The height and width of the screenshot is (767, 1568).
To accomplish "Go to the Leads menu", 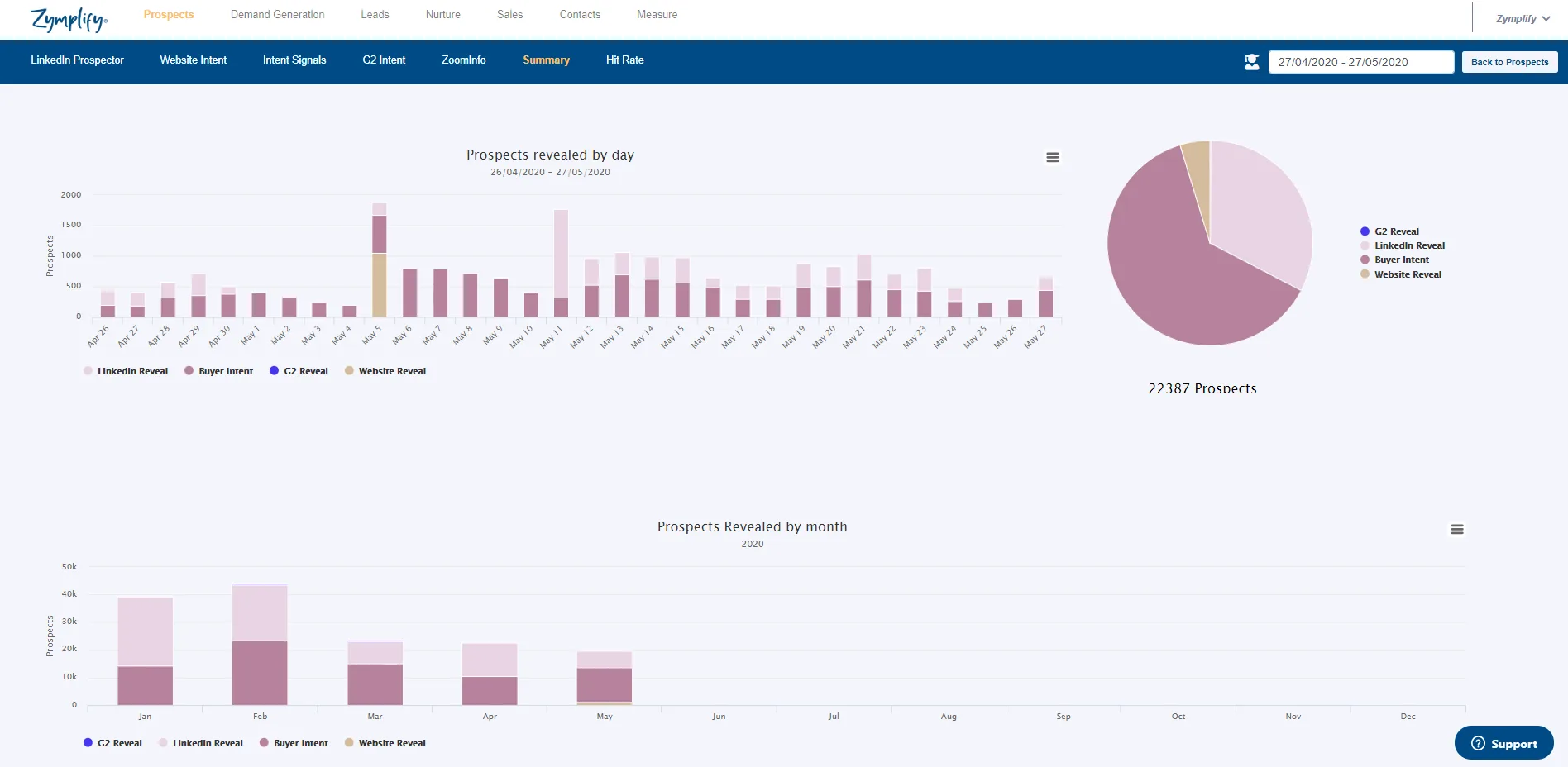I will coord(375,15).
